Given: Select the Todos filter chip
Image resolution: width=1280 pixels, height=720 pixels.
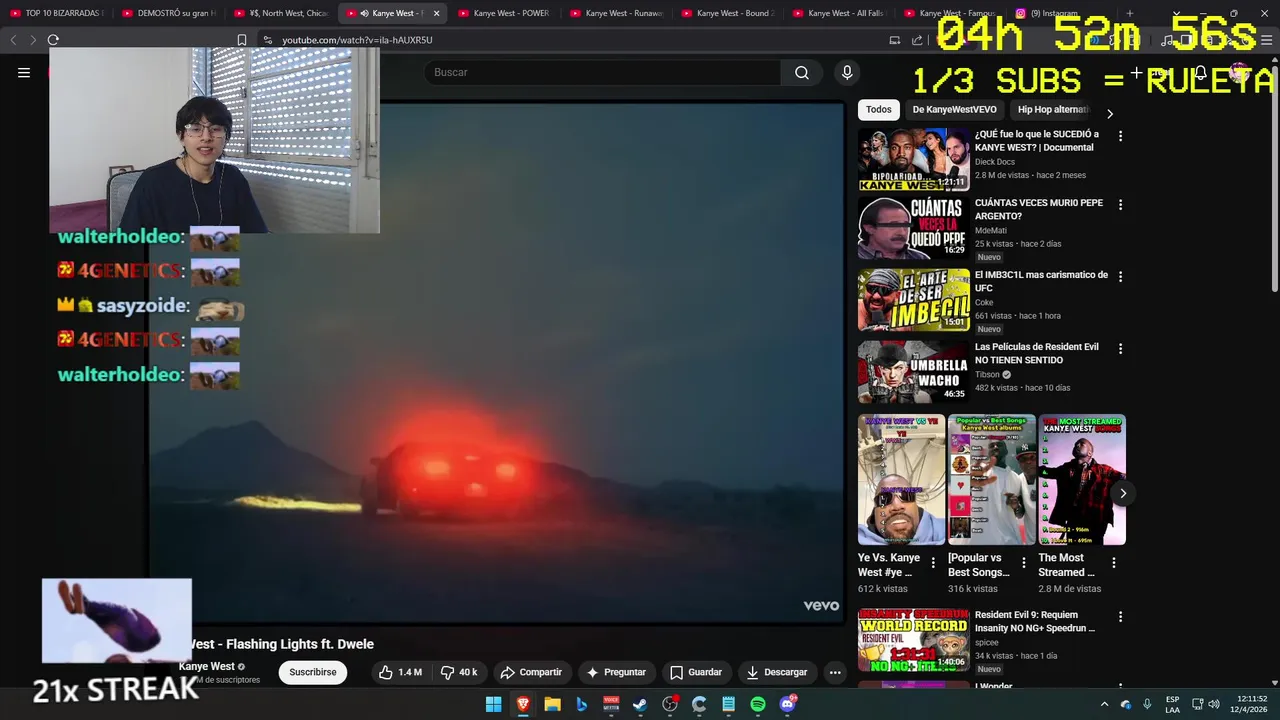Looking at the screenshot, I should pos(879,109).
